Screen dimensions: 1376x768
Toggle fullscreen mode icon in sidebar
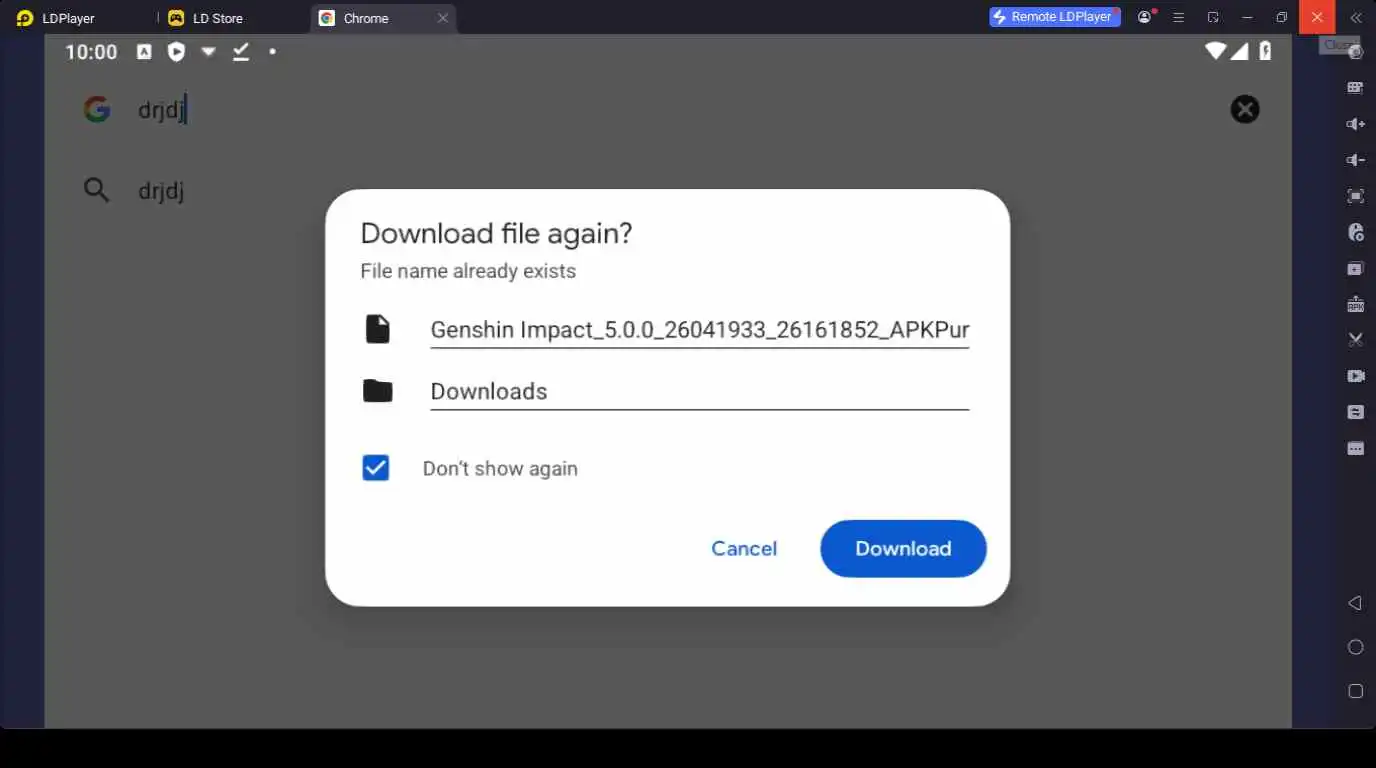1355,196
